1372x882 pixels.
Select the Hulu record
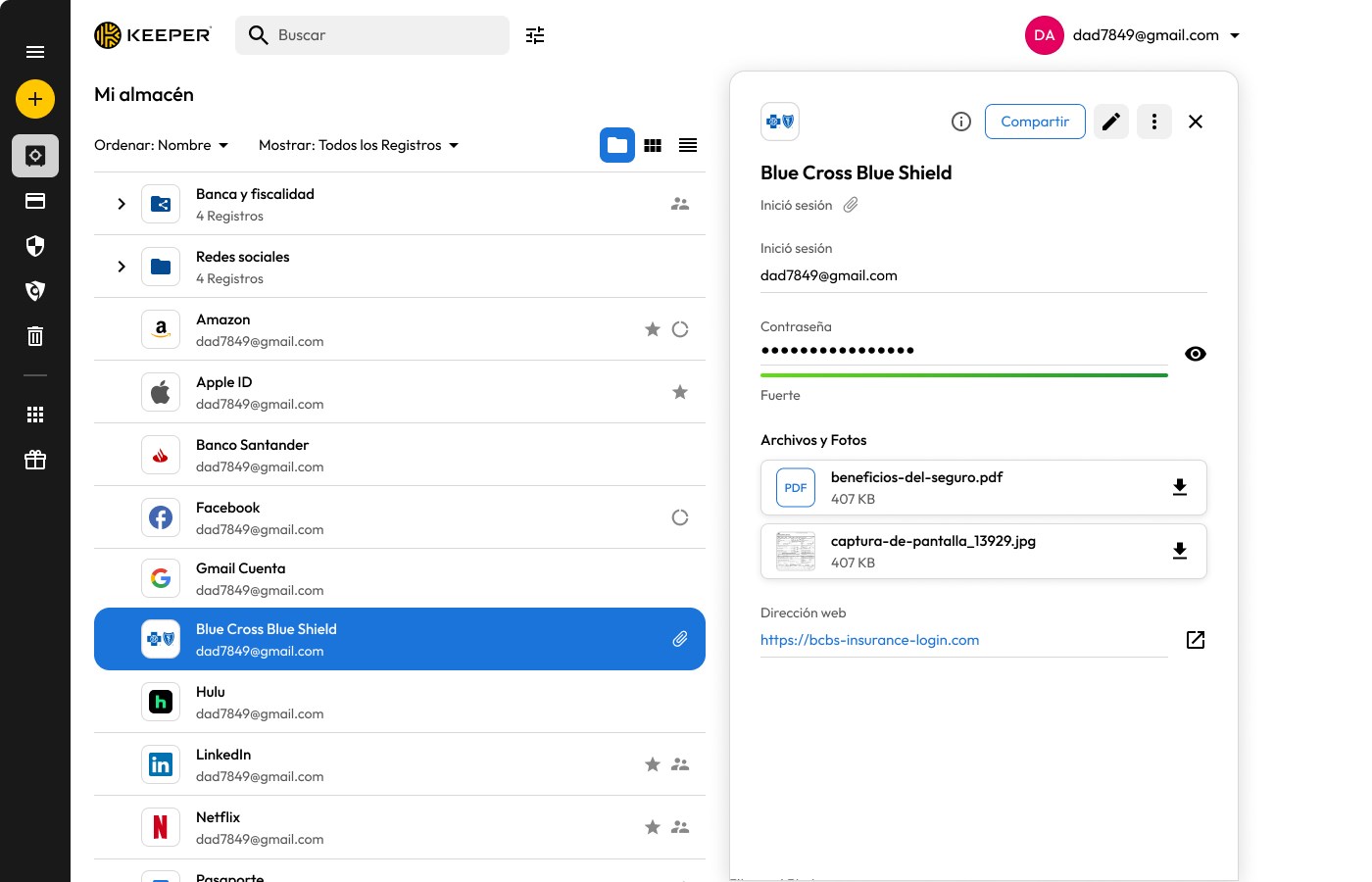coord(400,702)
